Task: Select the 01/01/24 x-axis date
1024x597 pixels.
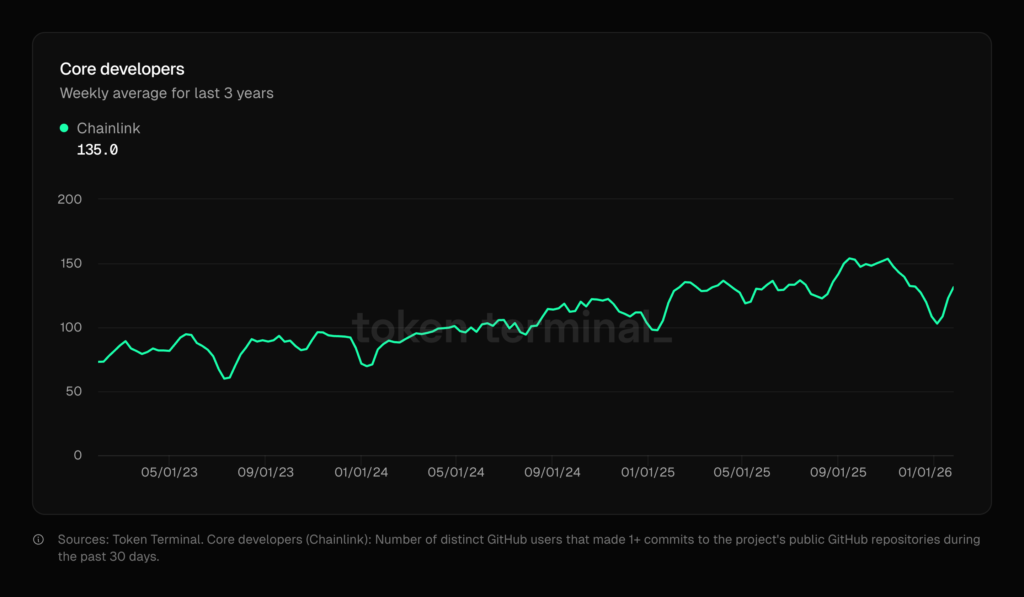Action: click(x=361, y=473)
